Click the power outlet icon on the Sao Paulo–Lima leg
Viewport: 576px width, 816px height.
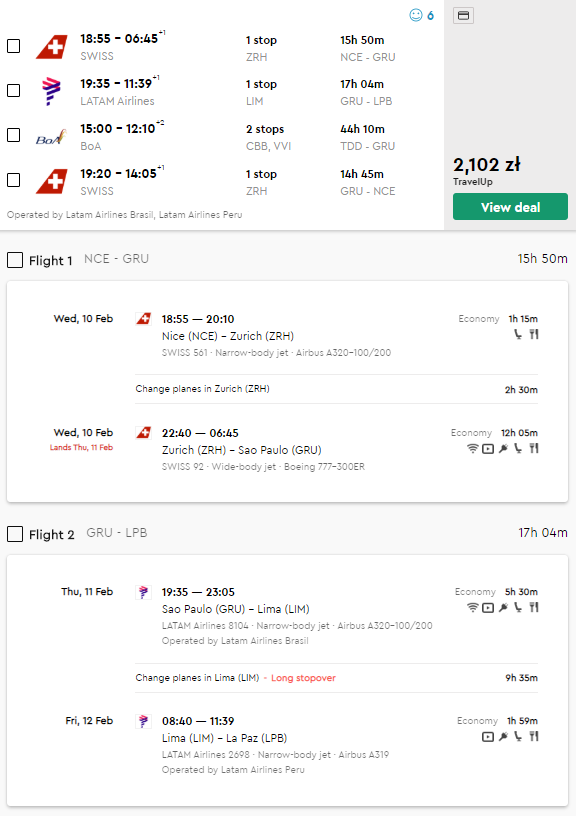[503, 607]
